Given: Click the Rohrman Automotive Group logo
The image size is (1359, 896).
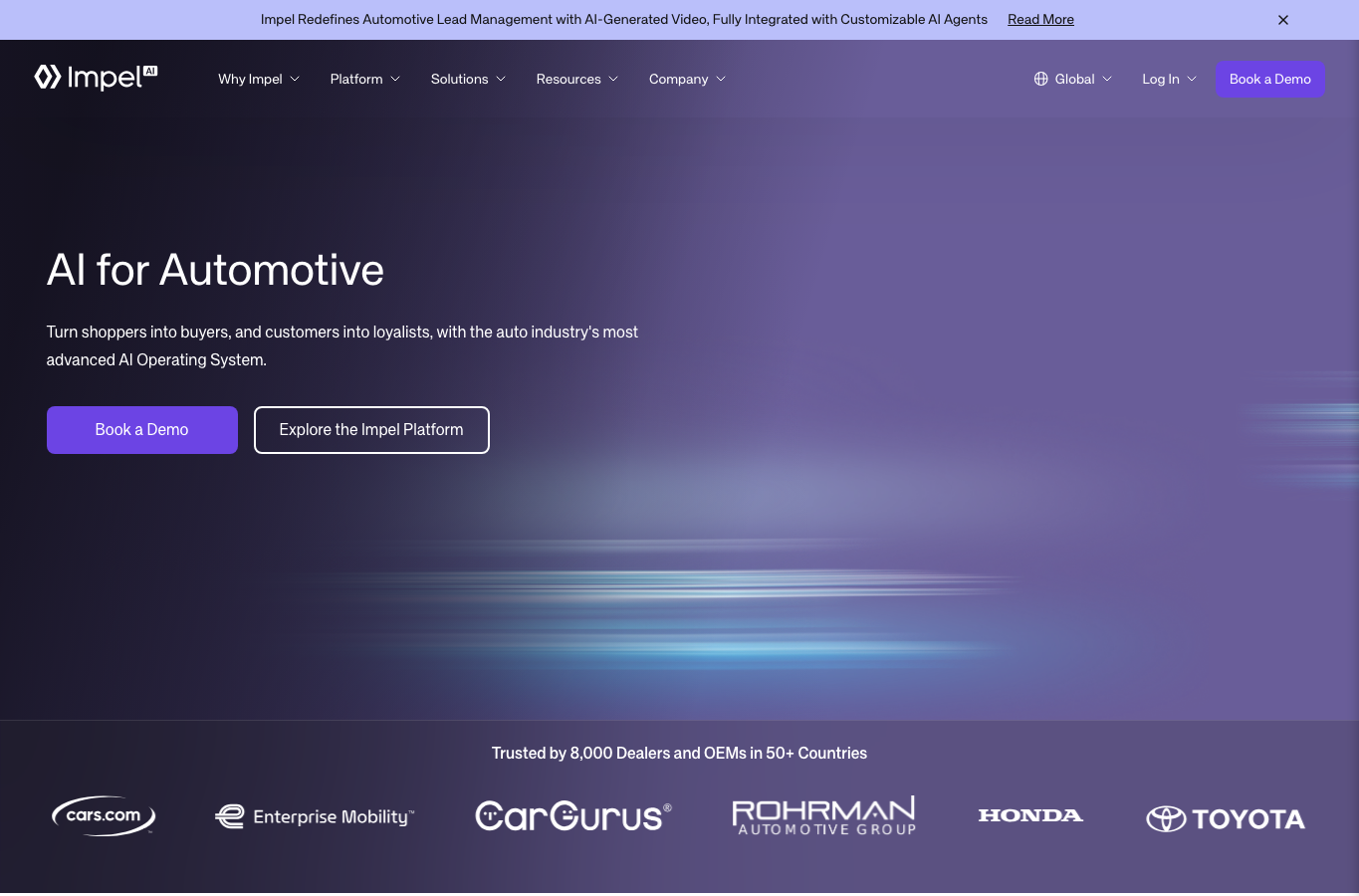Looking at the screenshot, I should [x=824, y=816].
